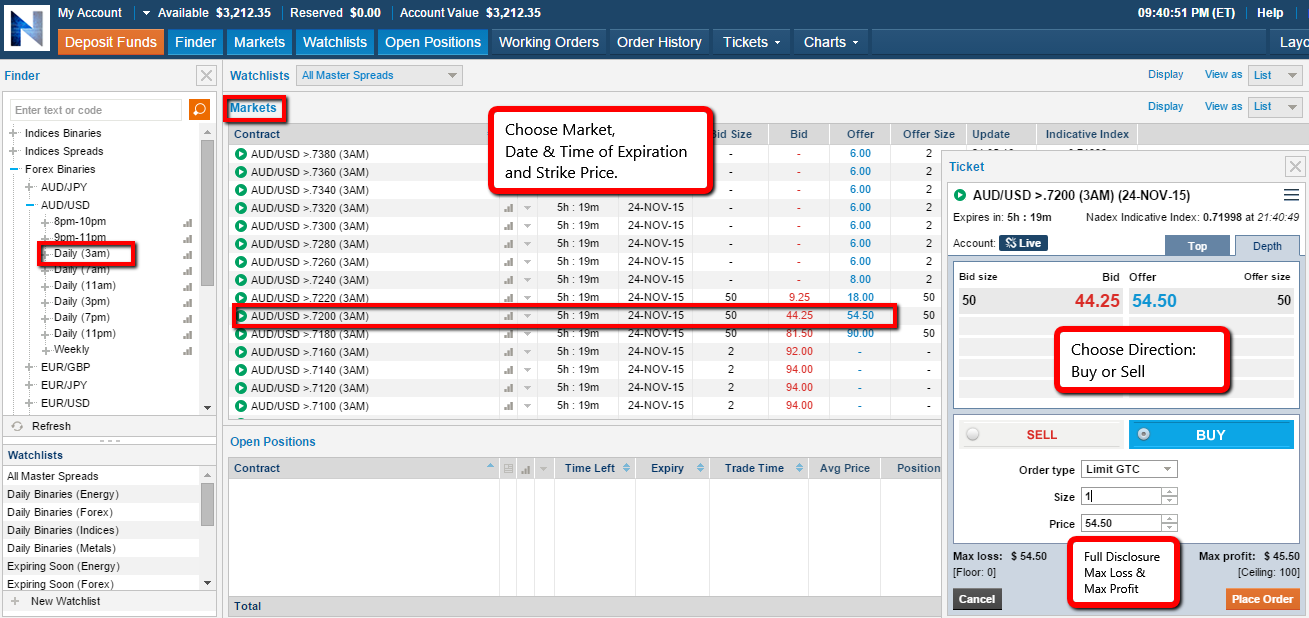The width and height of the screenshot is (1309, 618).
Task: Click green icon of AUD/USD >.7300 contract
Action: click(x=241, y=226)
